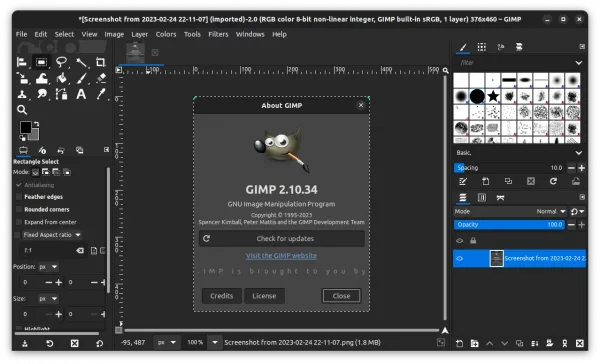Image resolution: width=600 pixels, height=364 pixels.
Task: Open the Colors menu
Action: 166,34
